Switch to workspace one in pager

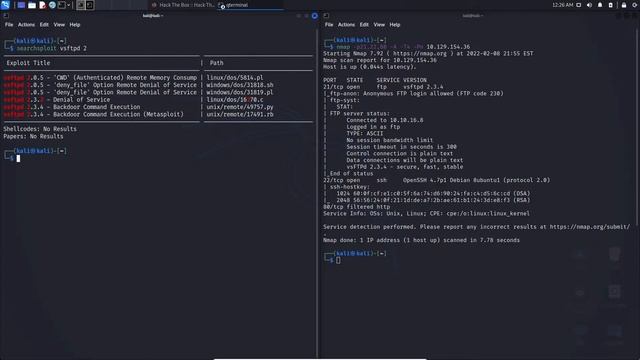click(x=81, y=5)
